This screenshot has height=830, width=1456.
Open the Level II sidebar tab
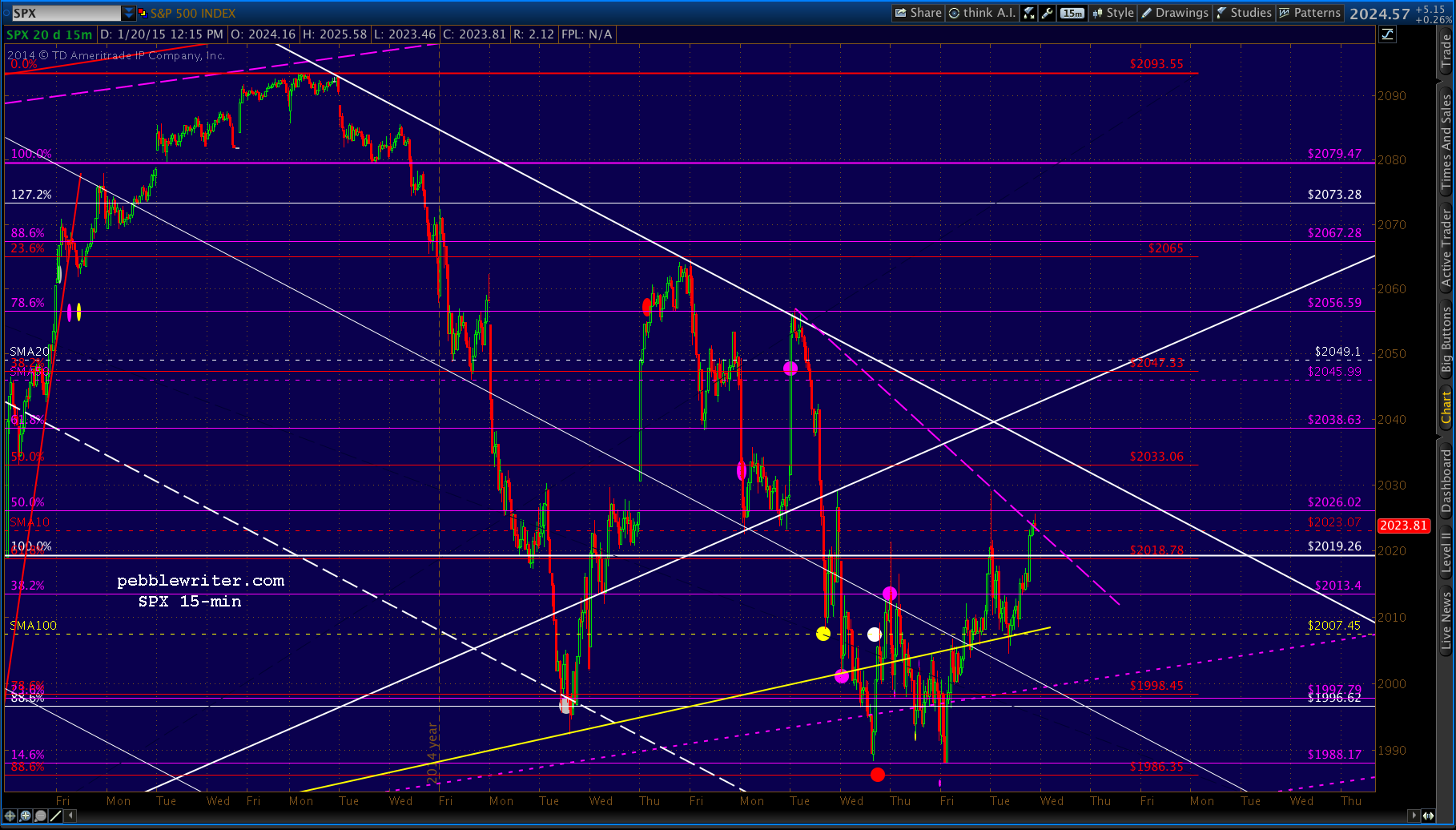tap(1446, 552)
